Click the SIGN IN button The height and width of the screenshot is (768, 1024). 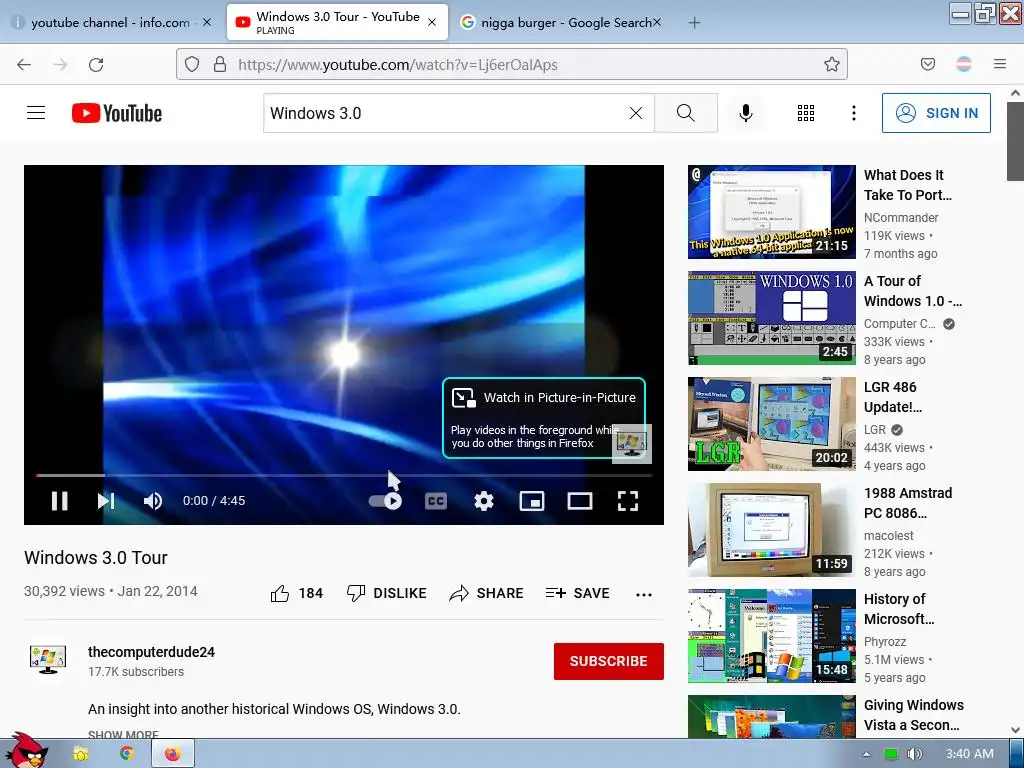pyautogui.click(x=936, y=113)
